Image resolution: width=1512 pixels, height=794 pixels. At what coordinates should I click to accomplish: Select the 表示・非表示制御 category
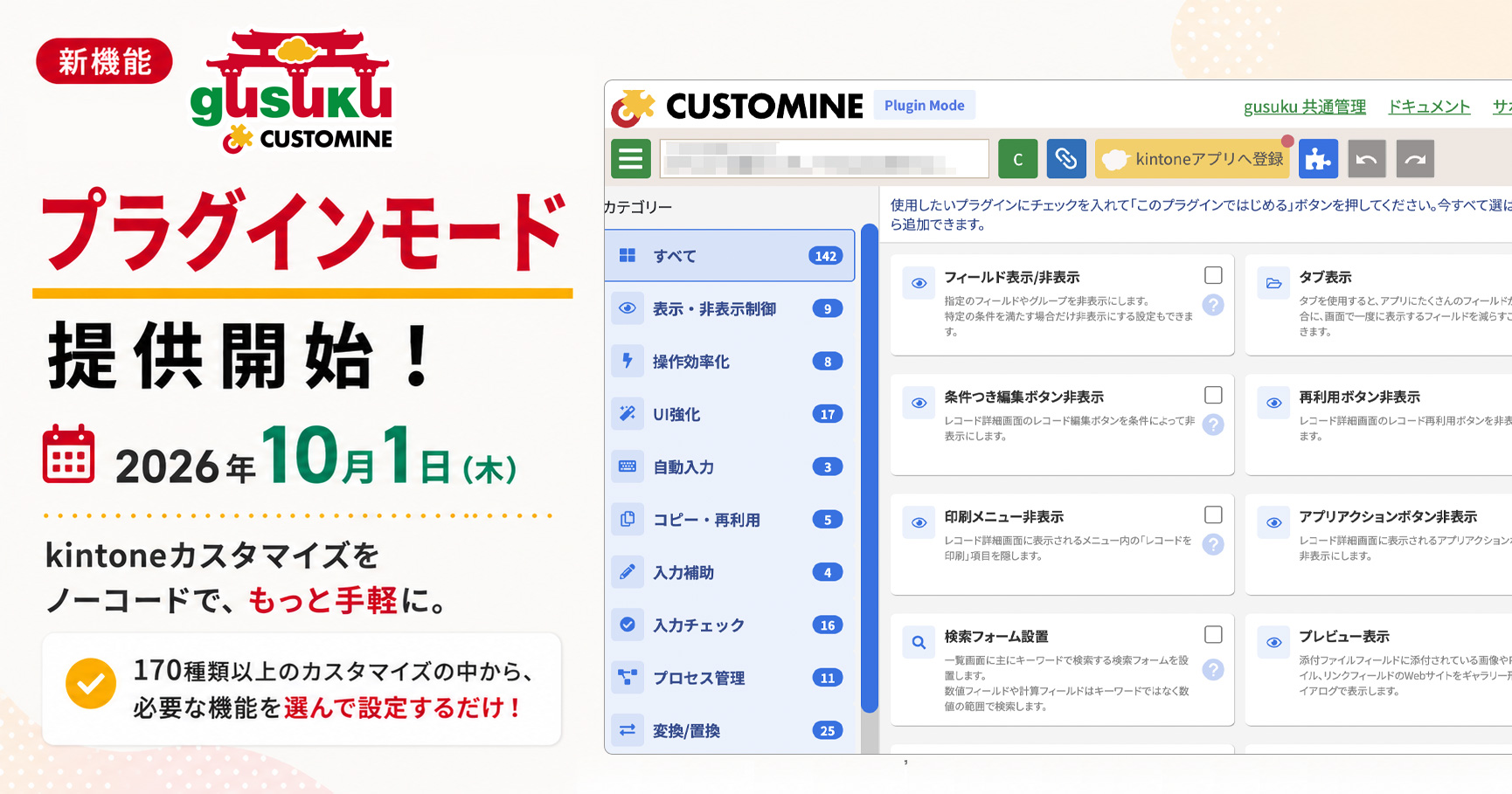tap(730, 308)
